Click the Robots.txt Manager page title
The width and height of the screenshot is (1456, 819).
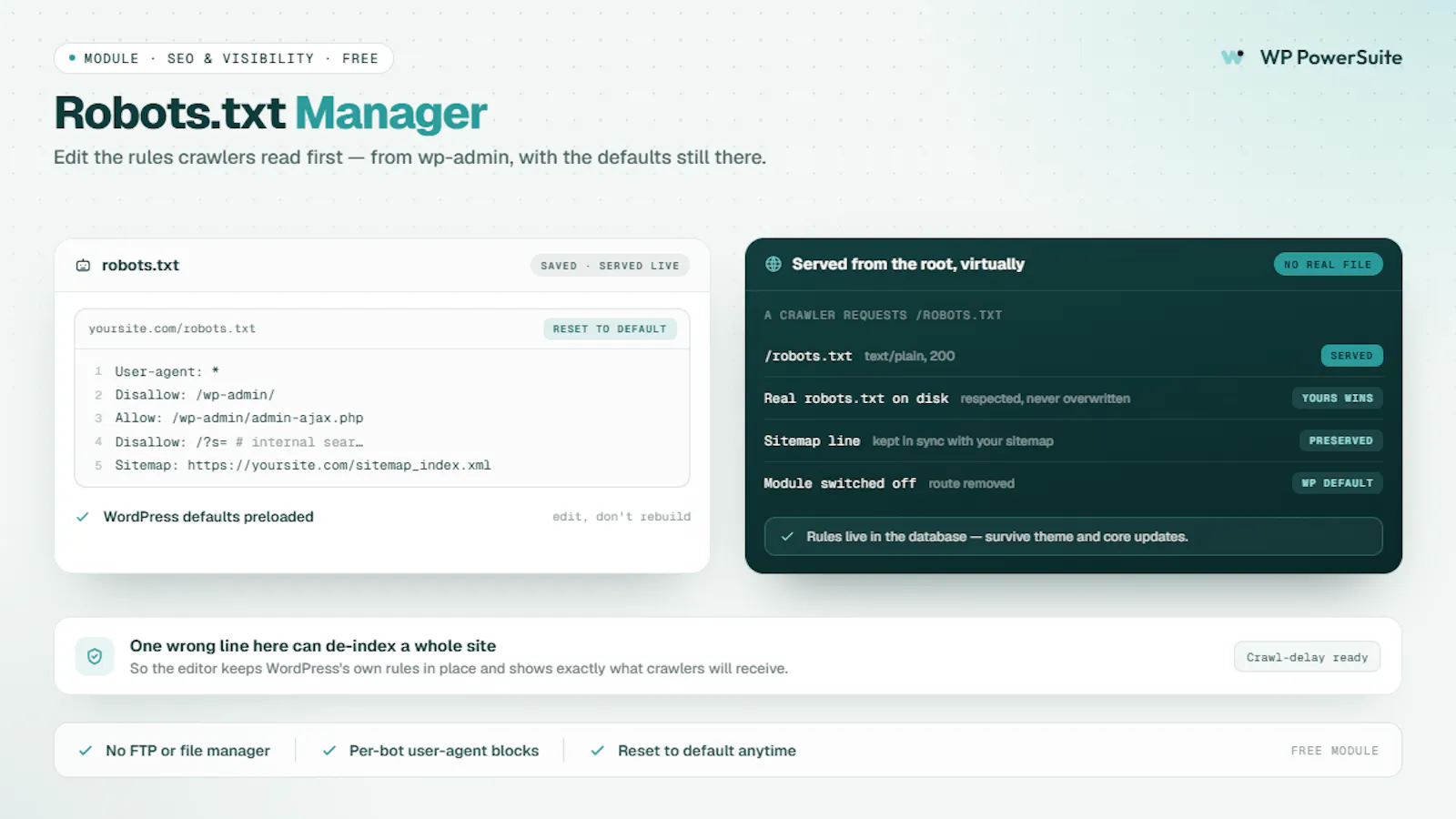pos(271,113)
